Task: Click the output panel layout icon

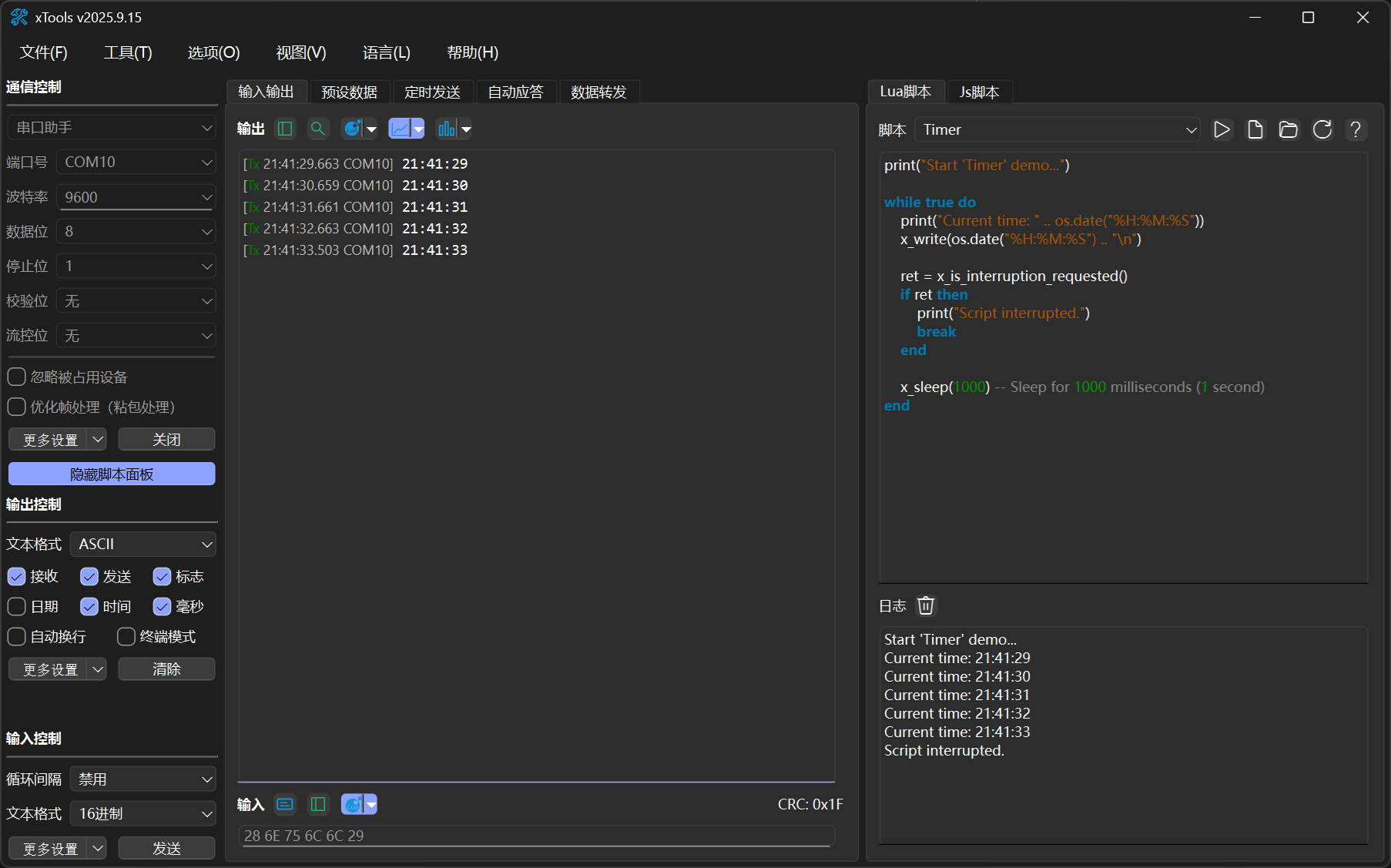Action: [285, 129]
